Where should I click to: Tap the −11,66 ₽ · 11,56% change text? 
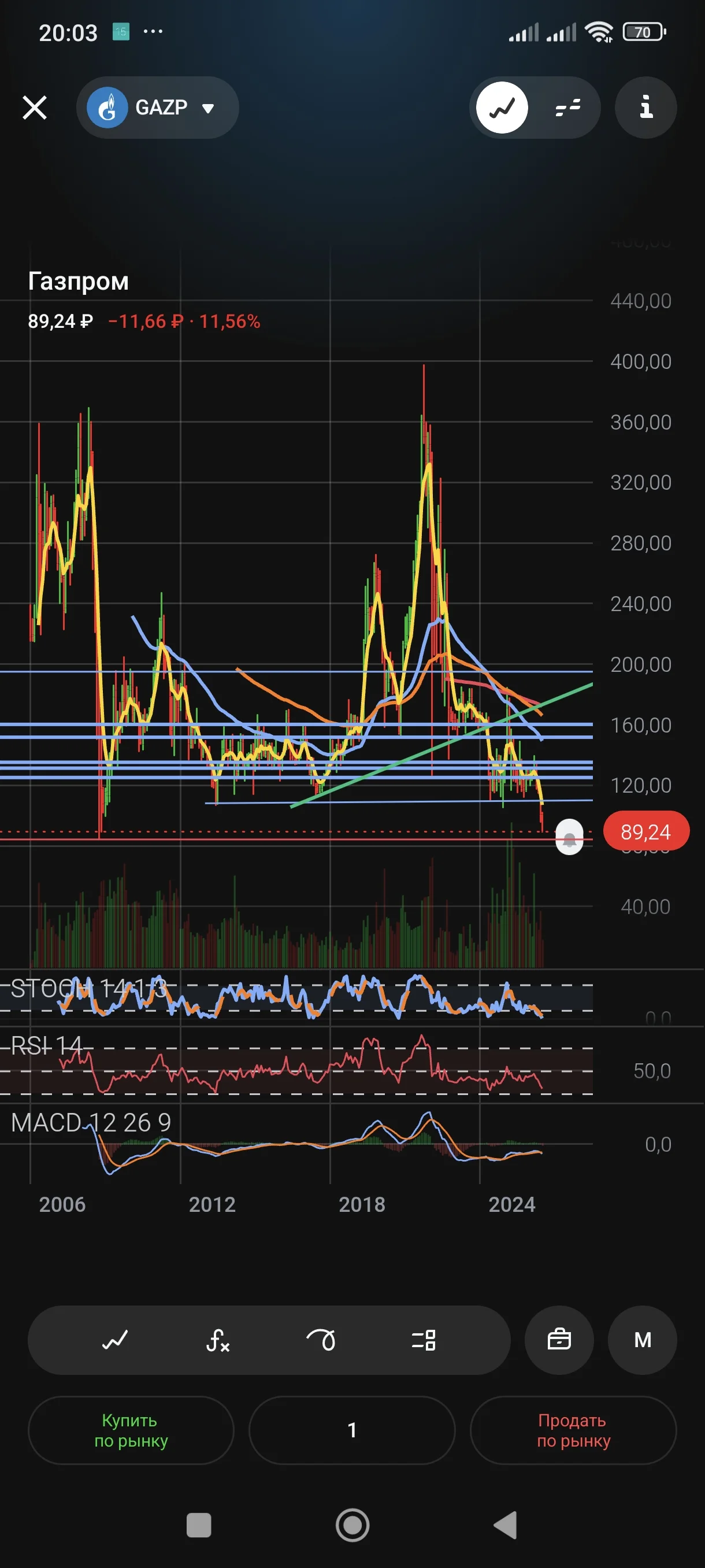(x=184, y=321)
